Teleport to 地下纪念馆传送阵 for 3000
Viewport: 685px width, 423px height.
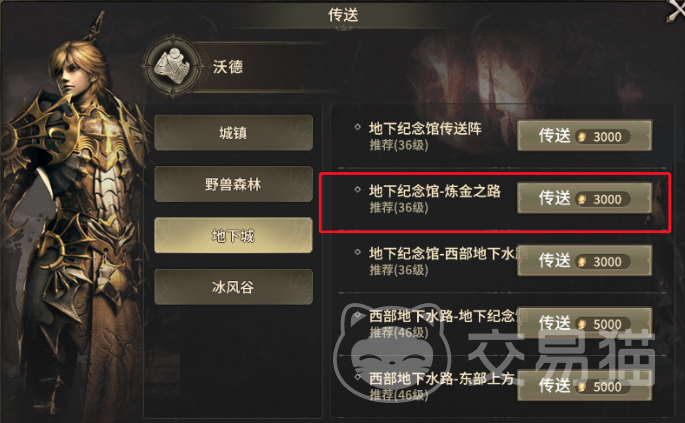(585, 136)
